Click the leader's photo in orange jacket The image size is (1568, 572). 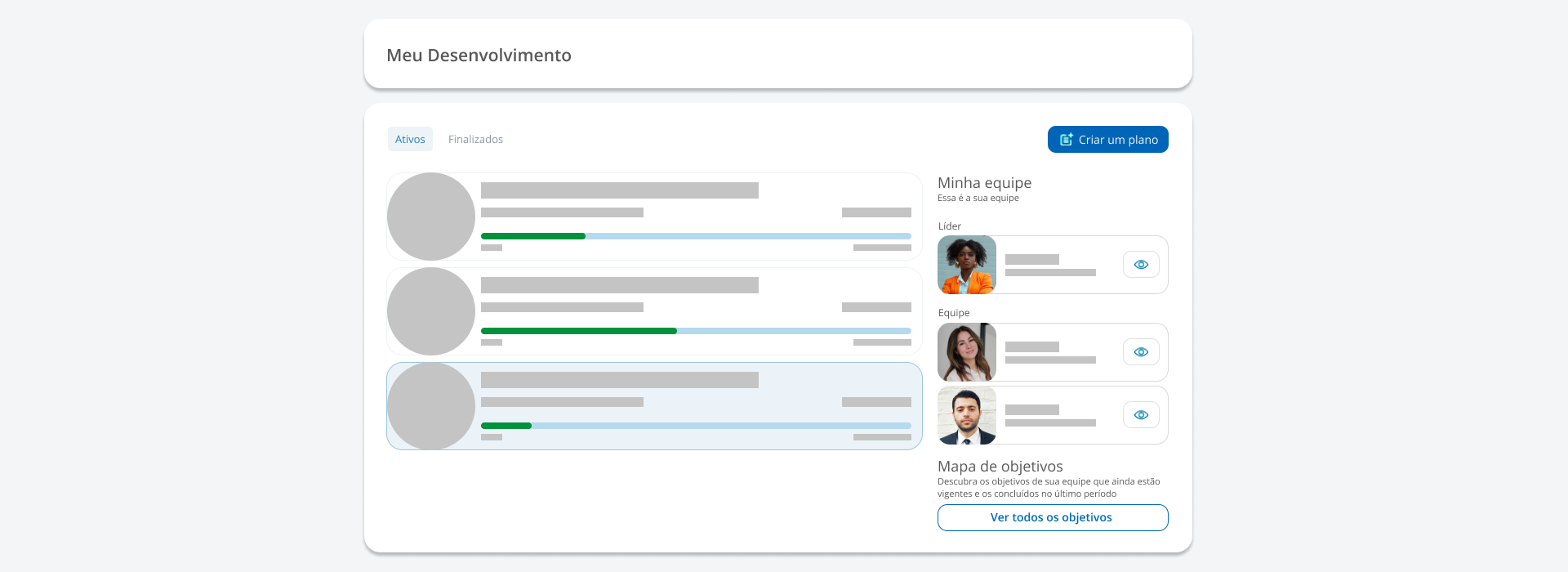pyautogui.click(x=967, y=265)
